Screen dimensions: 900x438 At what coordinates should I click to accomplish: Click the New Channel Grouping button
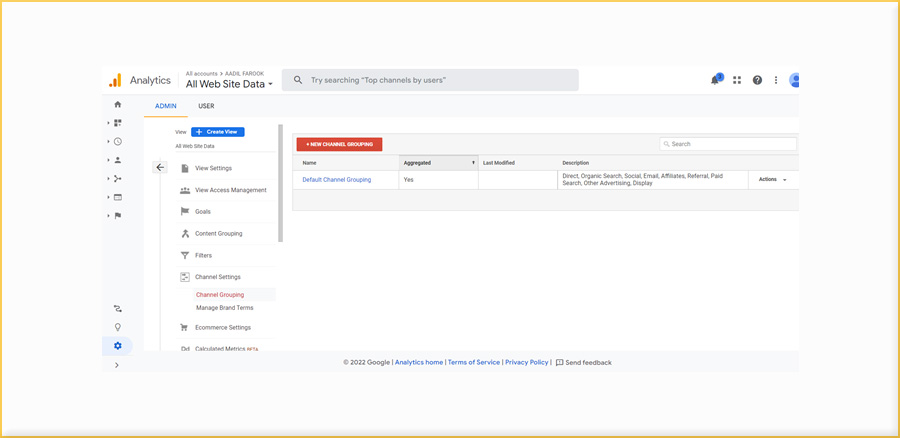(339, 144)
